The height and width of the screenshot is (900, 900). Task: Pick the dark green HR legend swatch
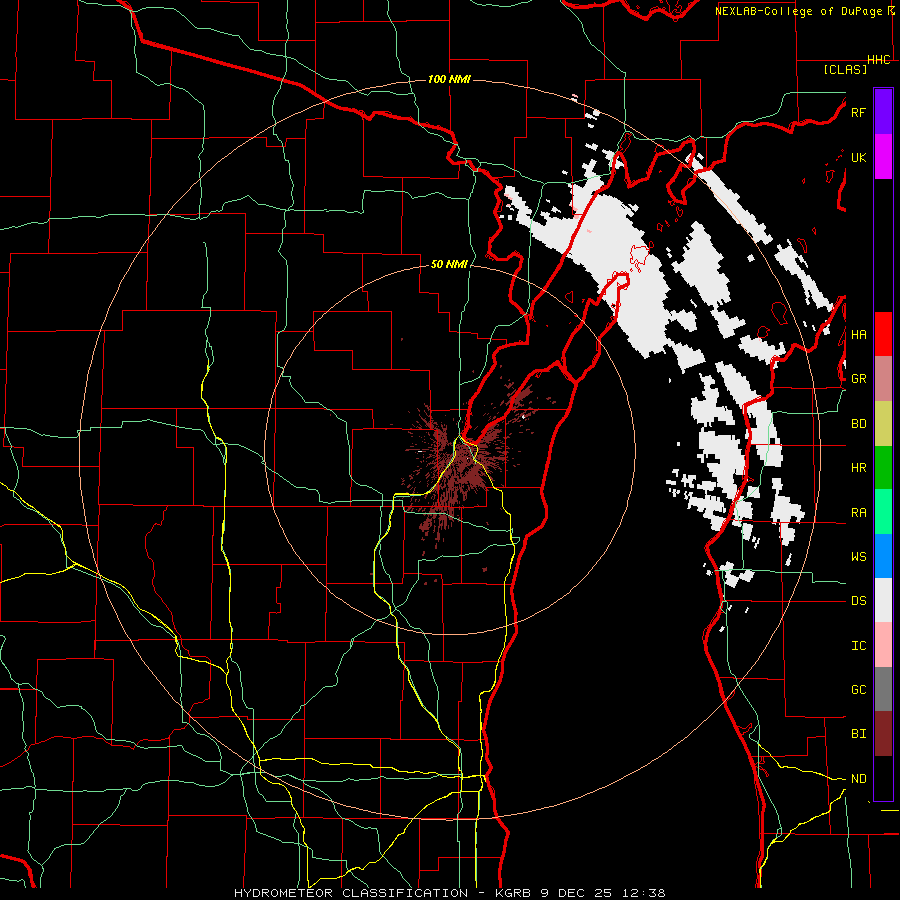[883, 468]
